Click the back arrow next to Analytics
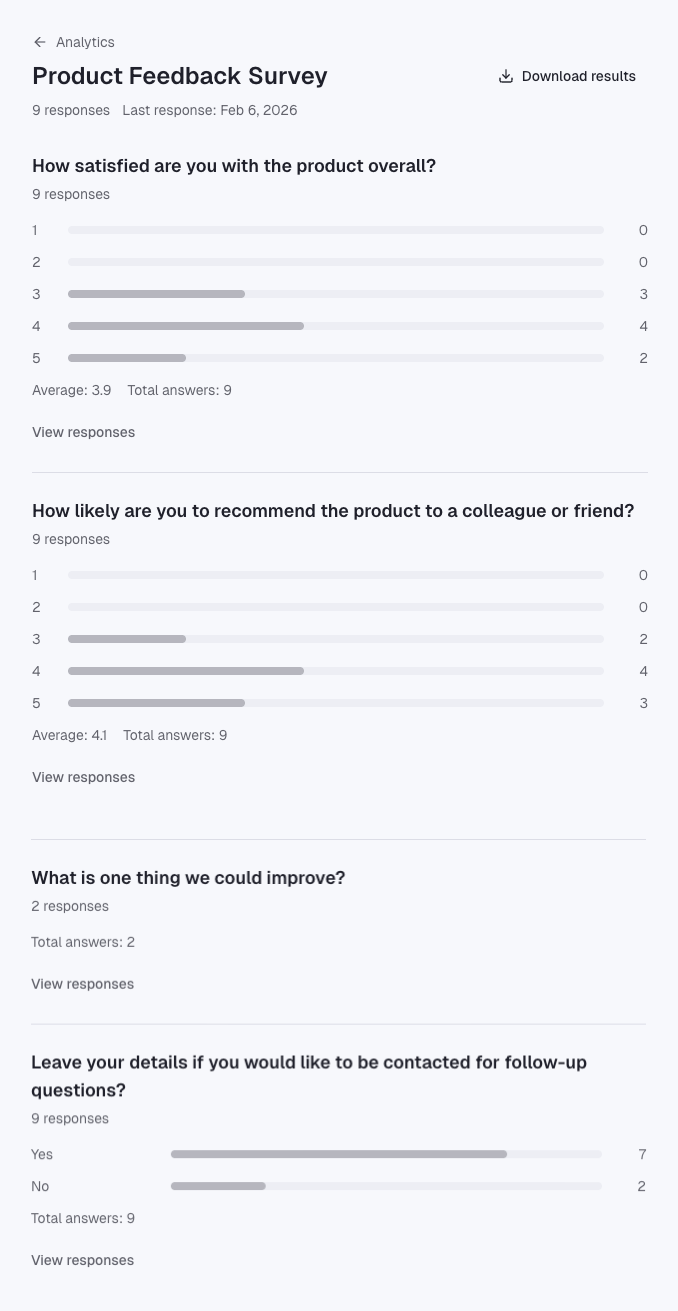678x1311 pixels. [x=39, y=42]
